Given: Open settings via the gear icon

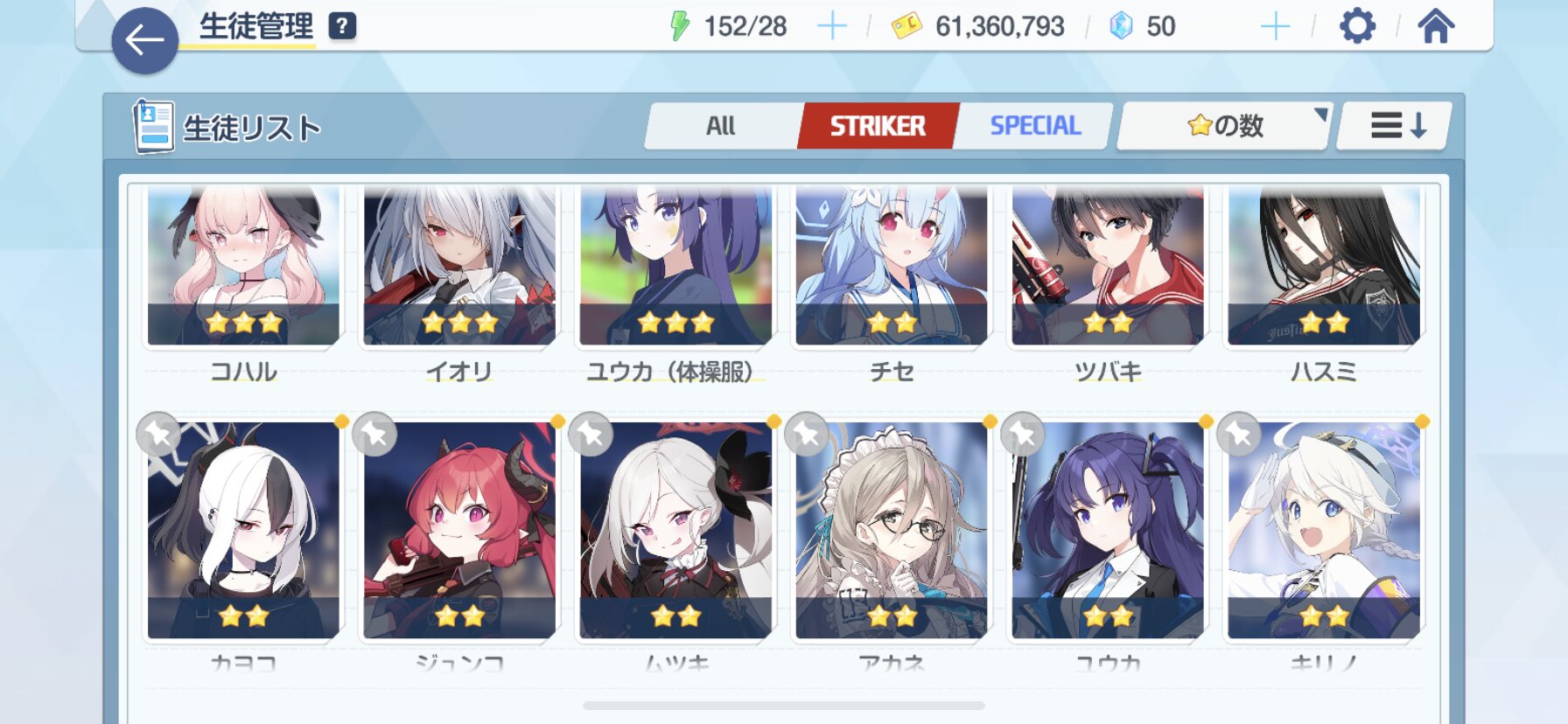Looking at the screenshot, I should (1357, 26).
